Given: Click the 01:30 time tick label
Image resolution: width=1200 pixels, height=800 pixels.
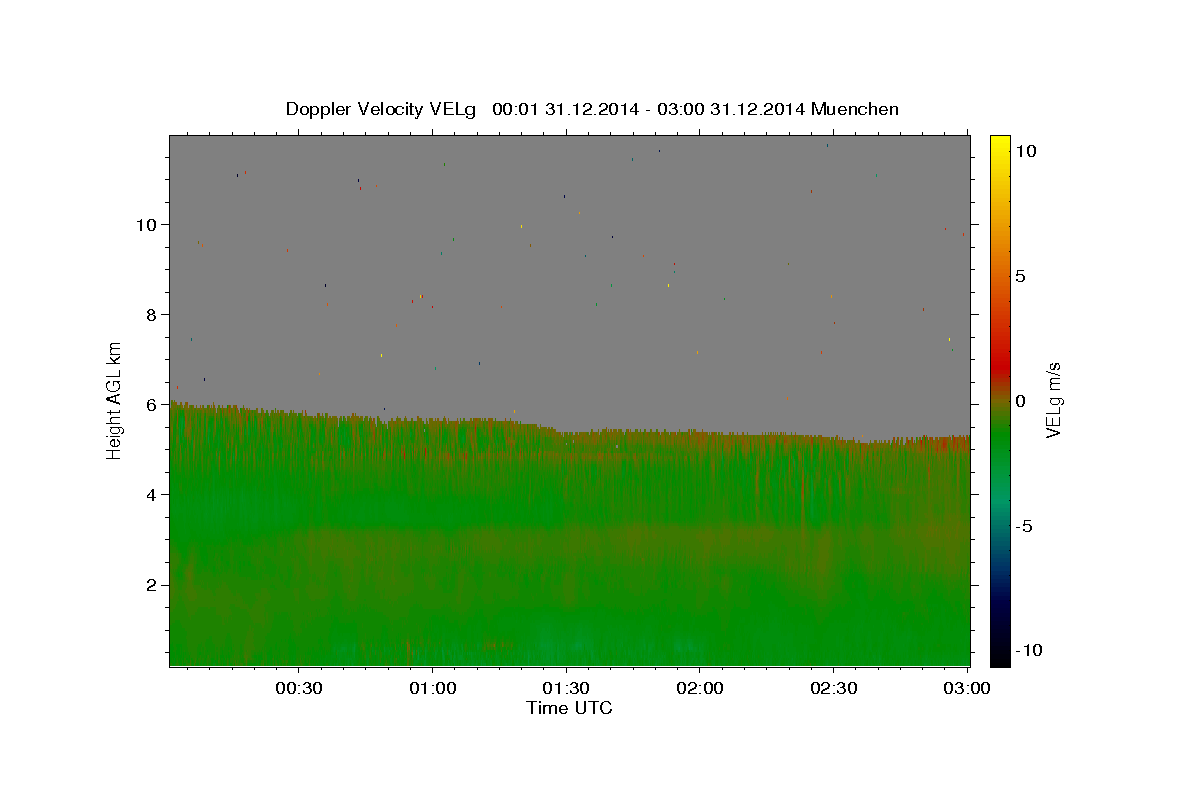Looking at the screenshot, I should [x=566, y=688].
